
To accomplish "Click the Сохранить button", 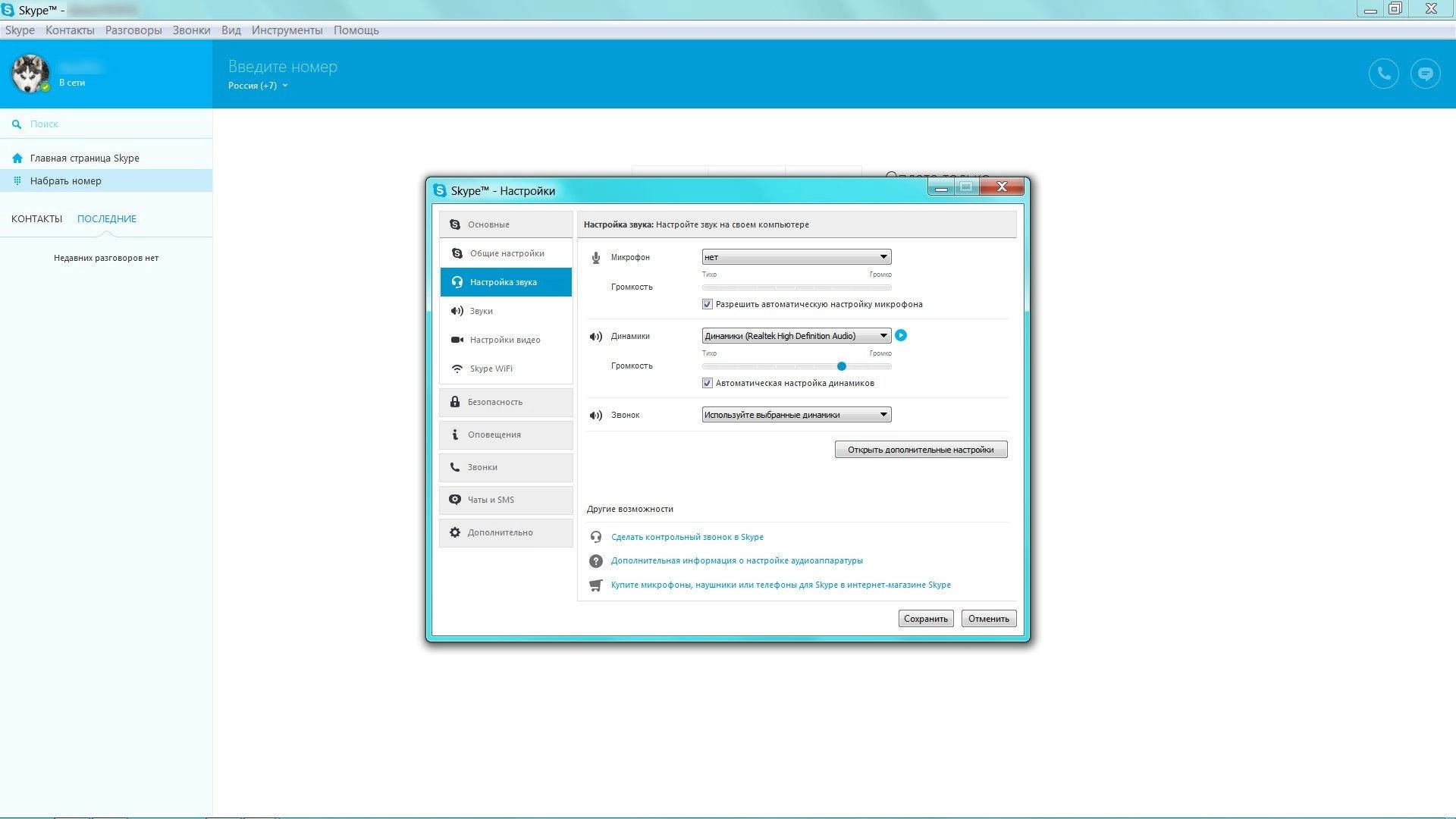I will [x=926, y=619].
